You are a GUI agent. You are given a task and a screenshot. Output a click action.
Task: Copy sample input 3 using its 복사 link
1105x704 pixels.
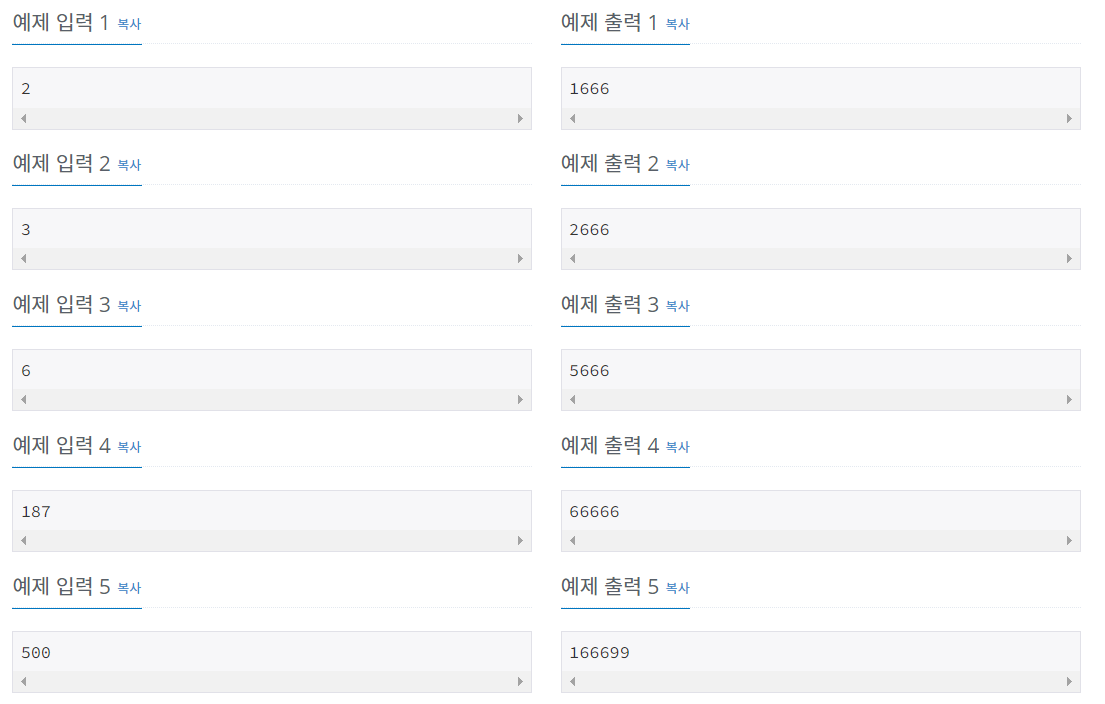pos(128,305)
